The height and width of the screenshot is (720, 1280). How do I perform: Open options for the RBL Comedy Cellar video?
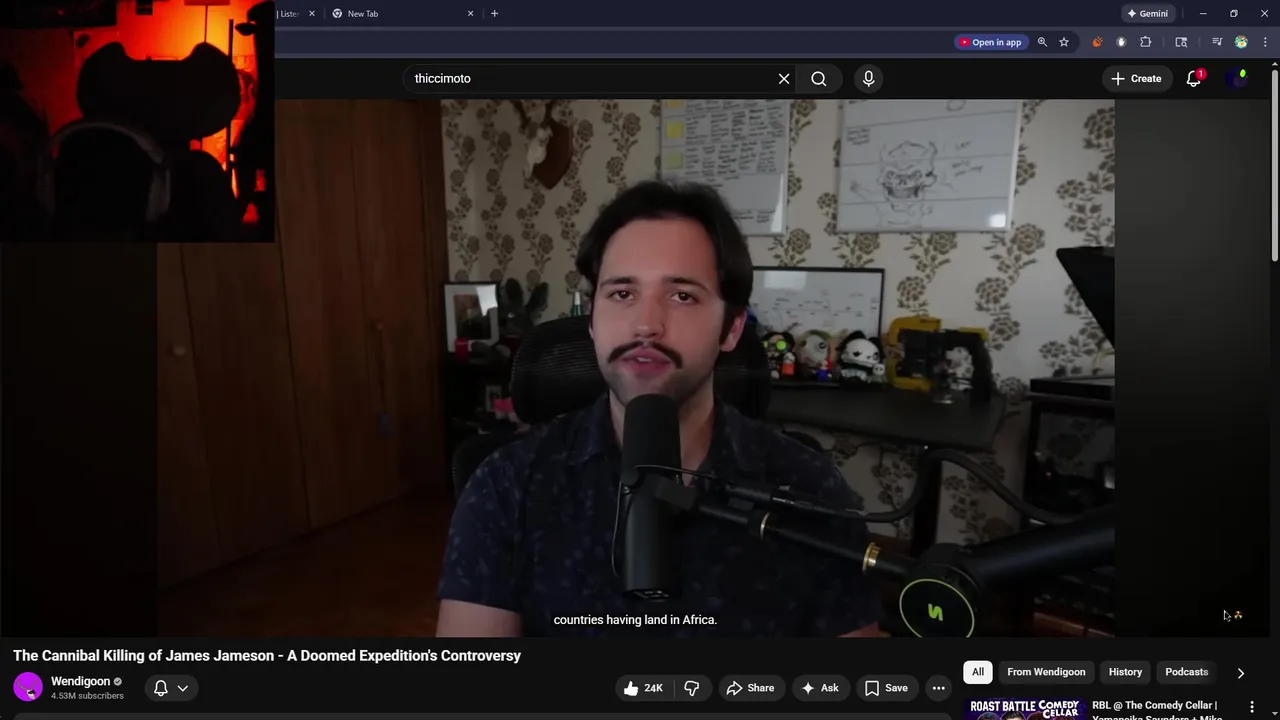pyautogui.click(x=1251, y=707)
